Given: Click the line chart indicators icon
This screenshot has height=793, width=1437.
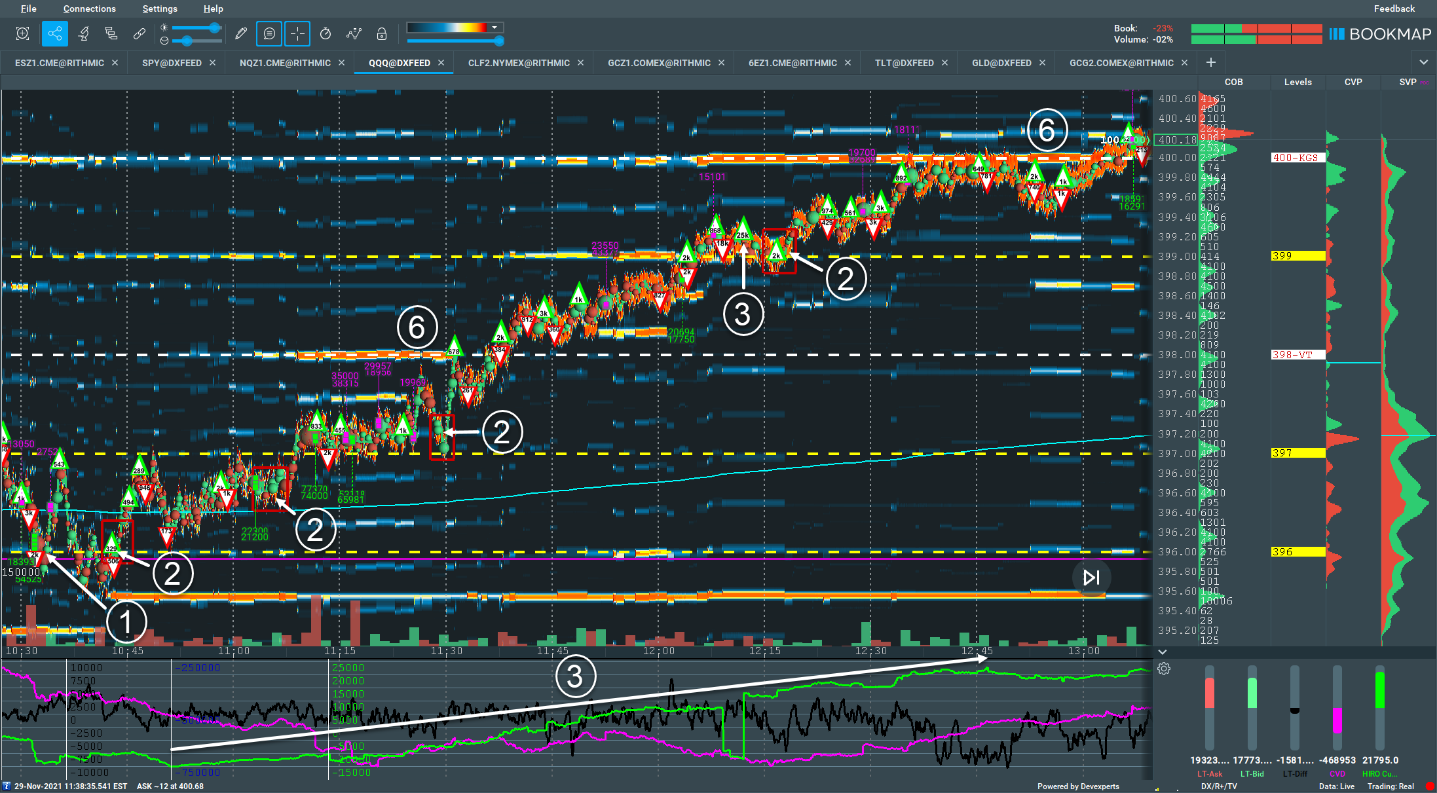Looking at the screenshot, I should pyautogui.click(x=354, y=33).
